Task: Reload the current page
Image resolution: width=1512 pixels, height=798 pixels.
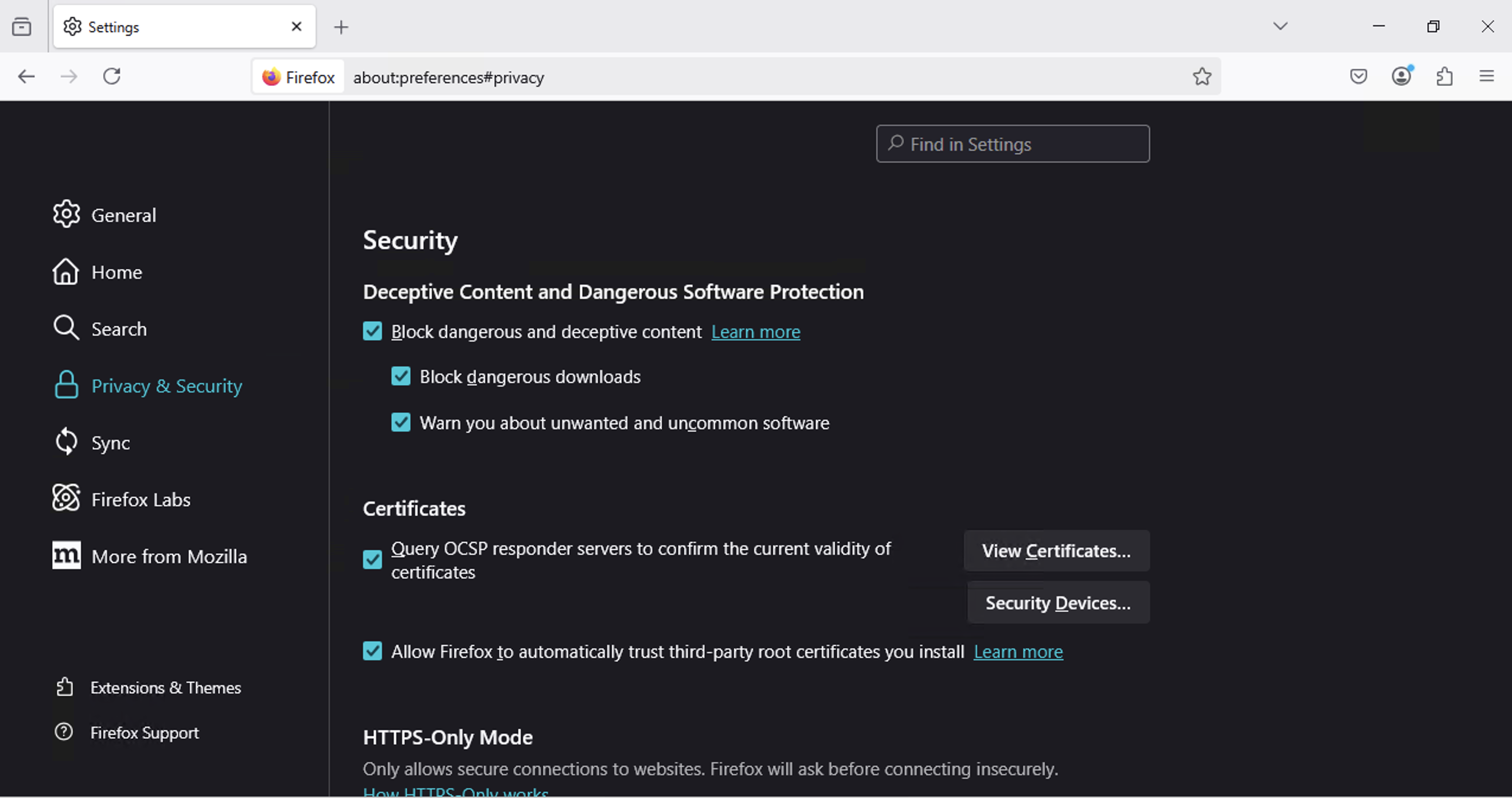Action: click(111, 76)
